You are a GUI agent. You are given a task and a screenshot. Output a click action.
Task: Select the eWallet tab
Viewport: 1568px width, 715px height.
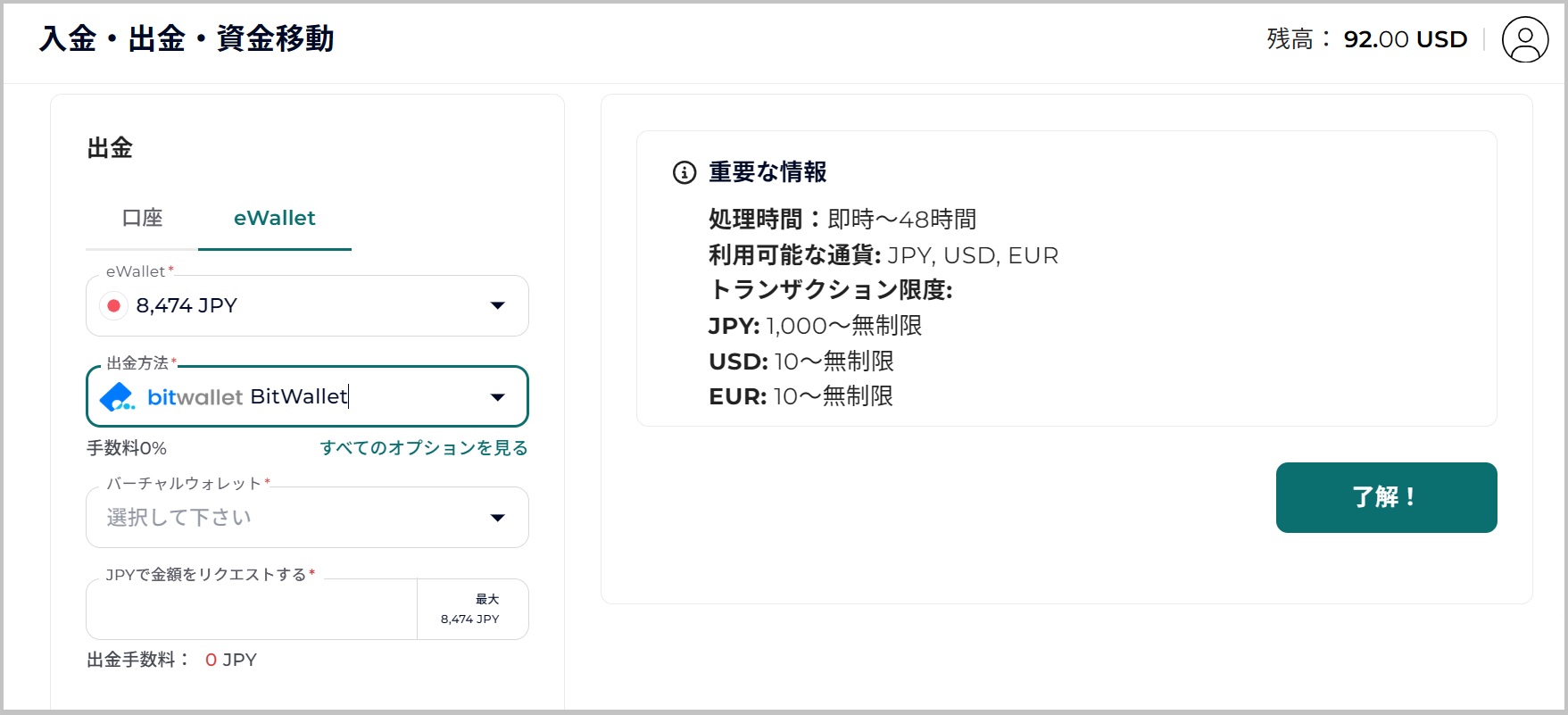pos(274,219)
